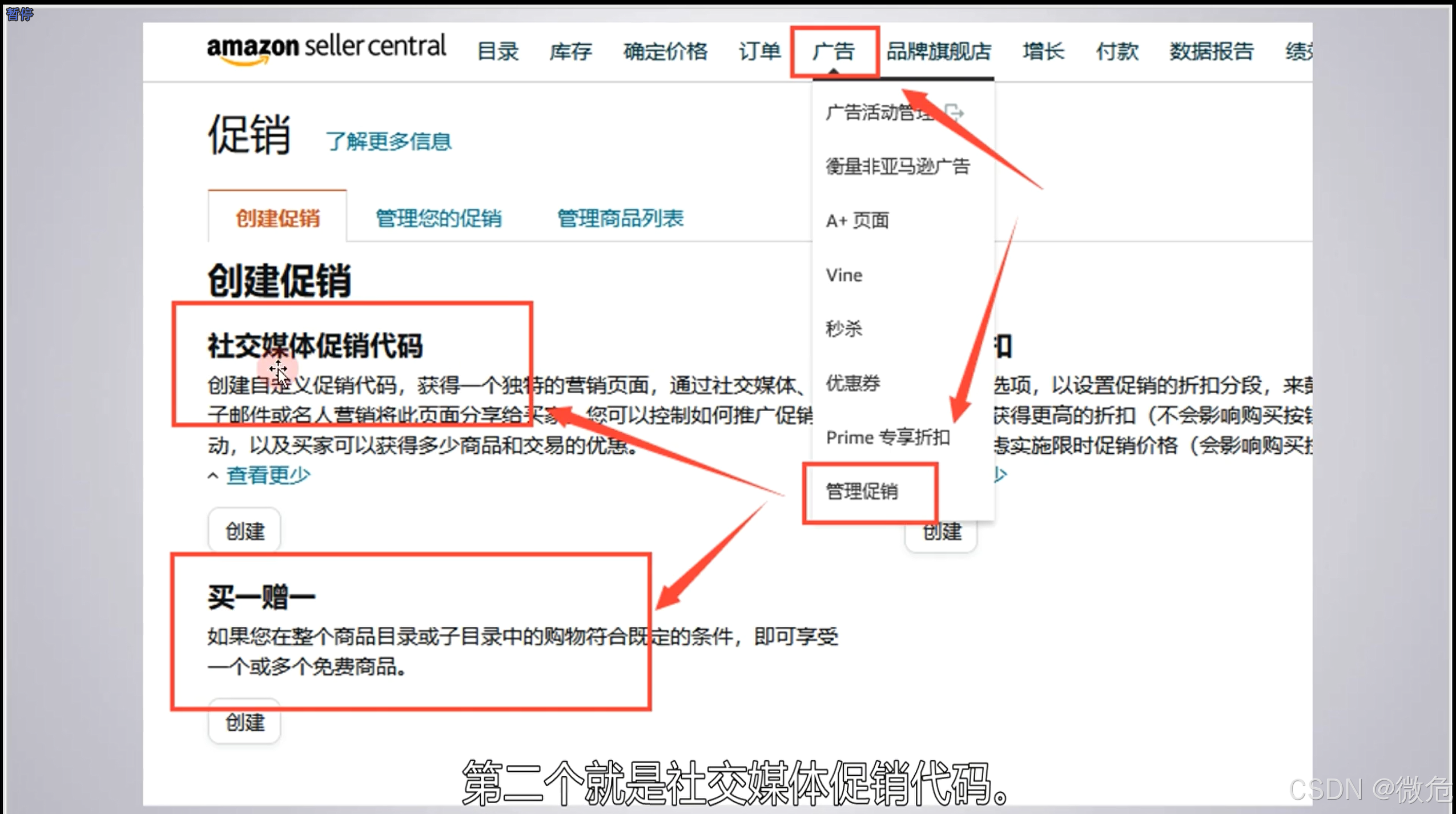Select 管理促销 from the dropdown menu
Viewport: 1456px width, 814px height.
[862, 491]
